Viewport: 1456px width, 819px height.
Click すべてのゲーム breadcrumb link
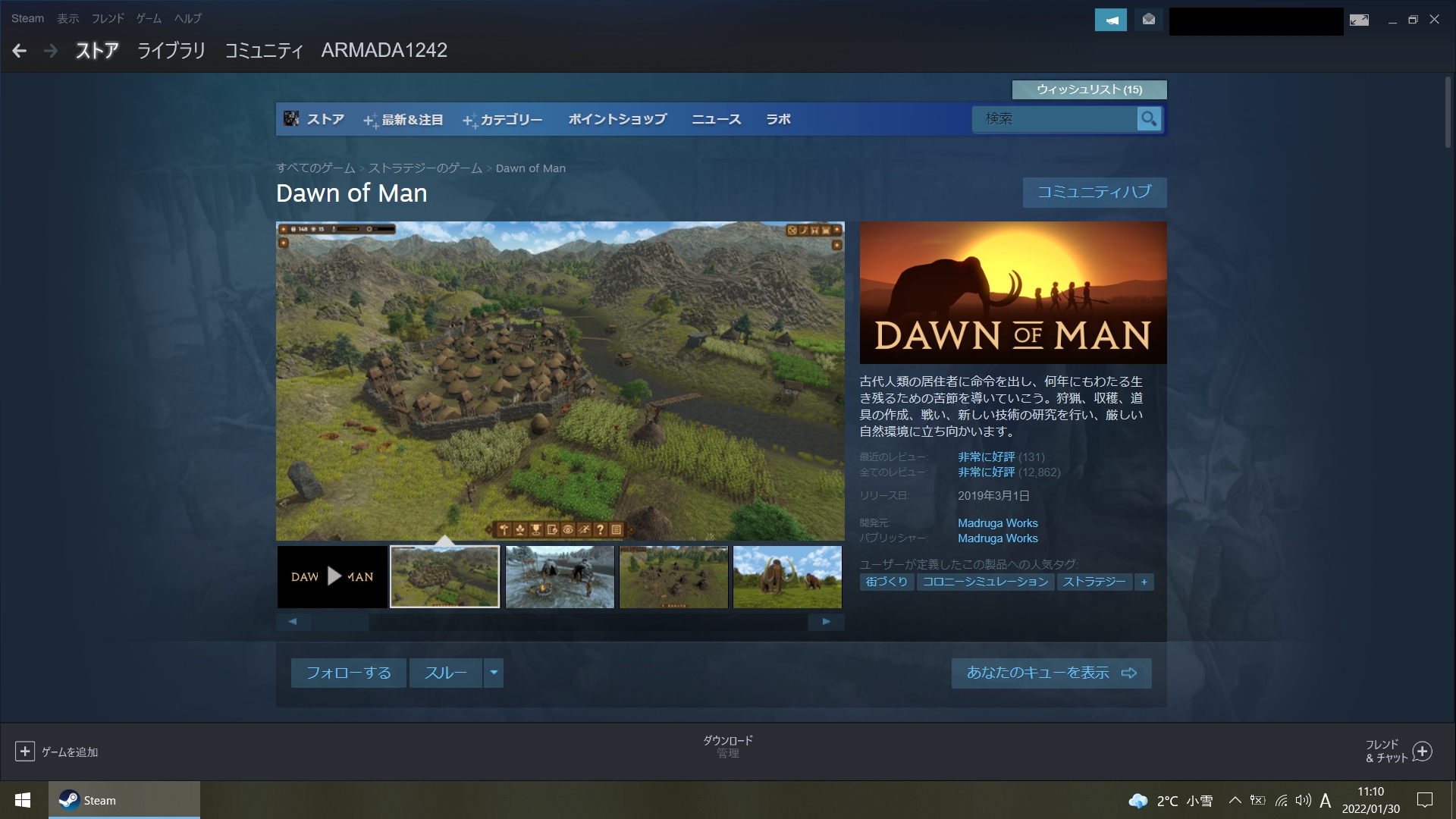(x=315, y=168)
